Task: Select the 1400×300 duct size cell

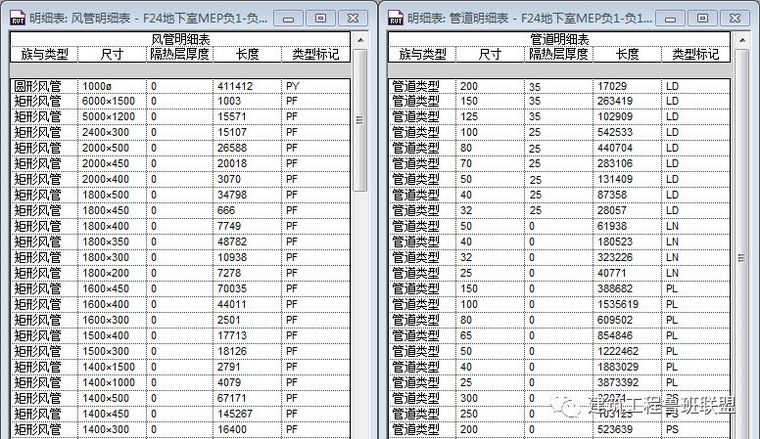Action: pos(111,429)
